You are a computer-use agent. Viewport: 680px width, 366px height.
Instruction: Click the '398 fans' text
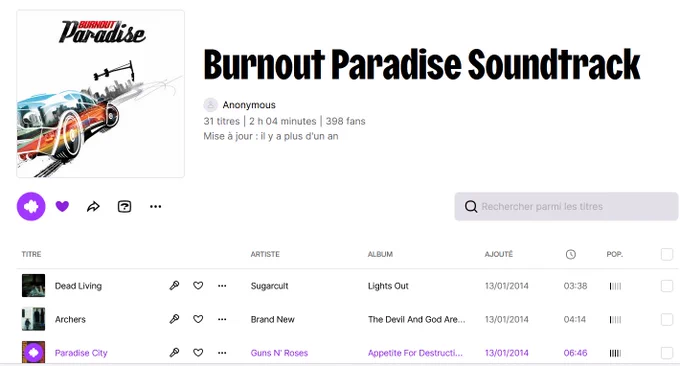click(346, 121)
